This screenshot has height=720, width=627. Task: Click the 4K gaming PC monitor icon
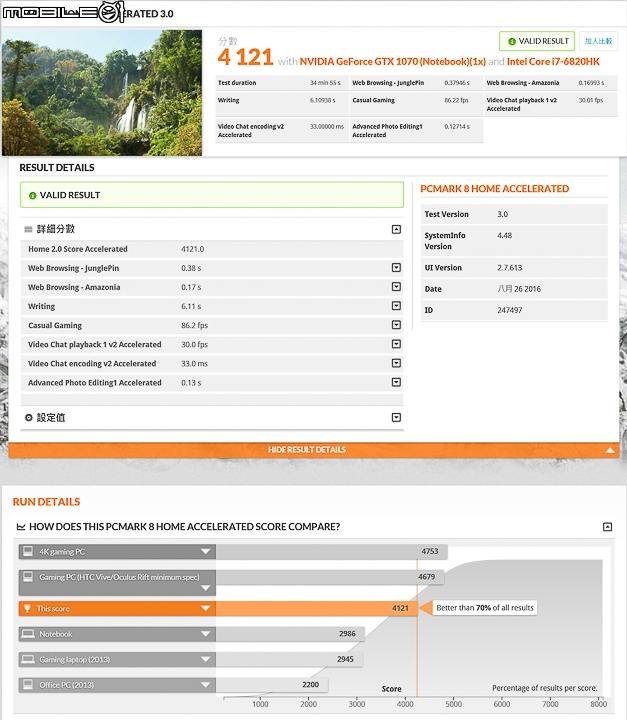pyautogui.click(x=28, y=551)
